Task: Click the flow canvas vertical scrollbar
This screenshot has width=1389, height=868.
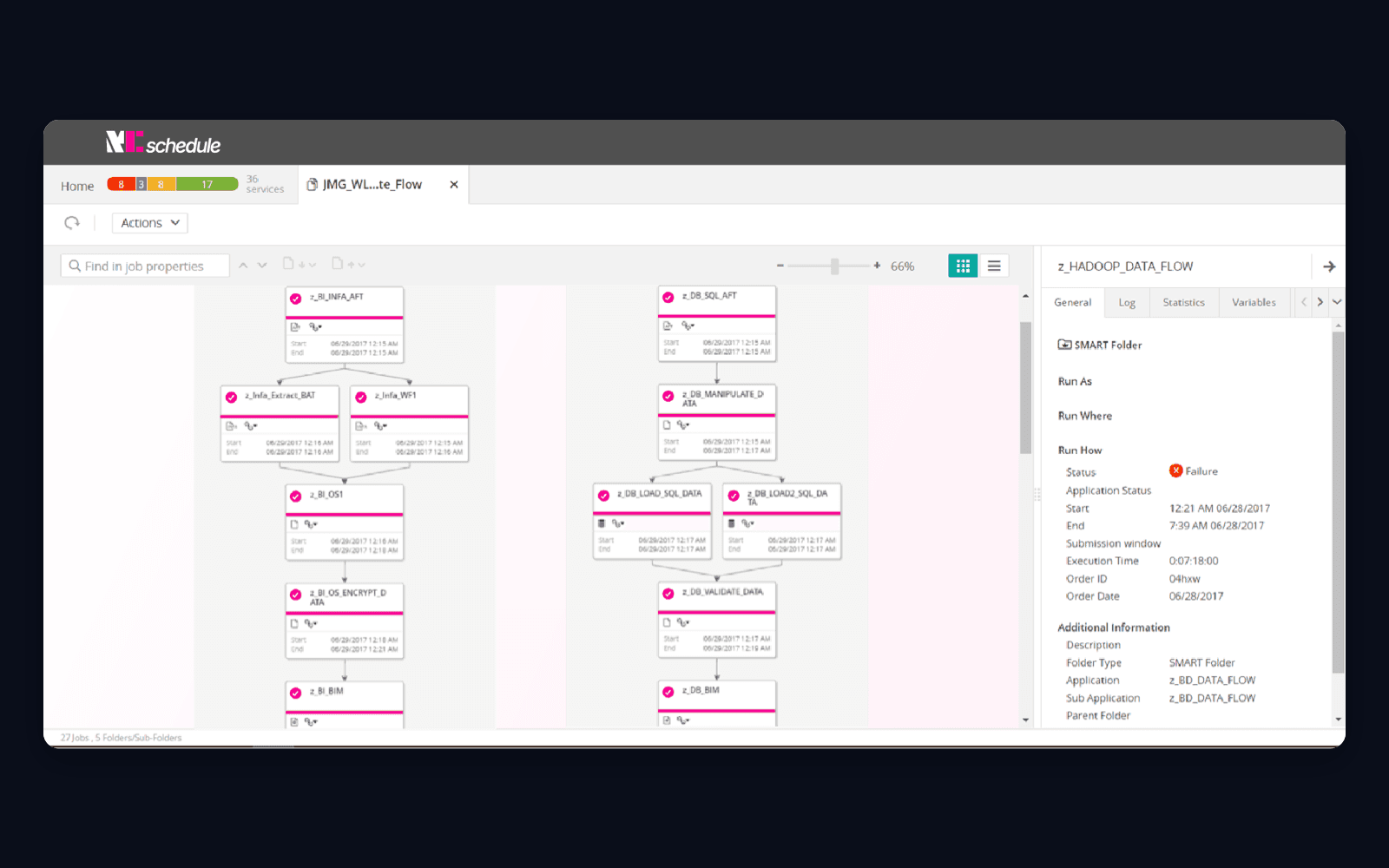Action: [x=1025, y=388]
